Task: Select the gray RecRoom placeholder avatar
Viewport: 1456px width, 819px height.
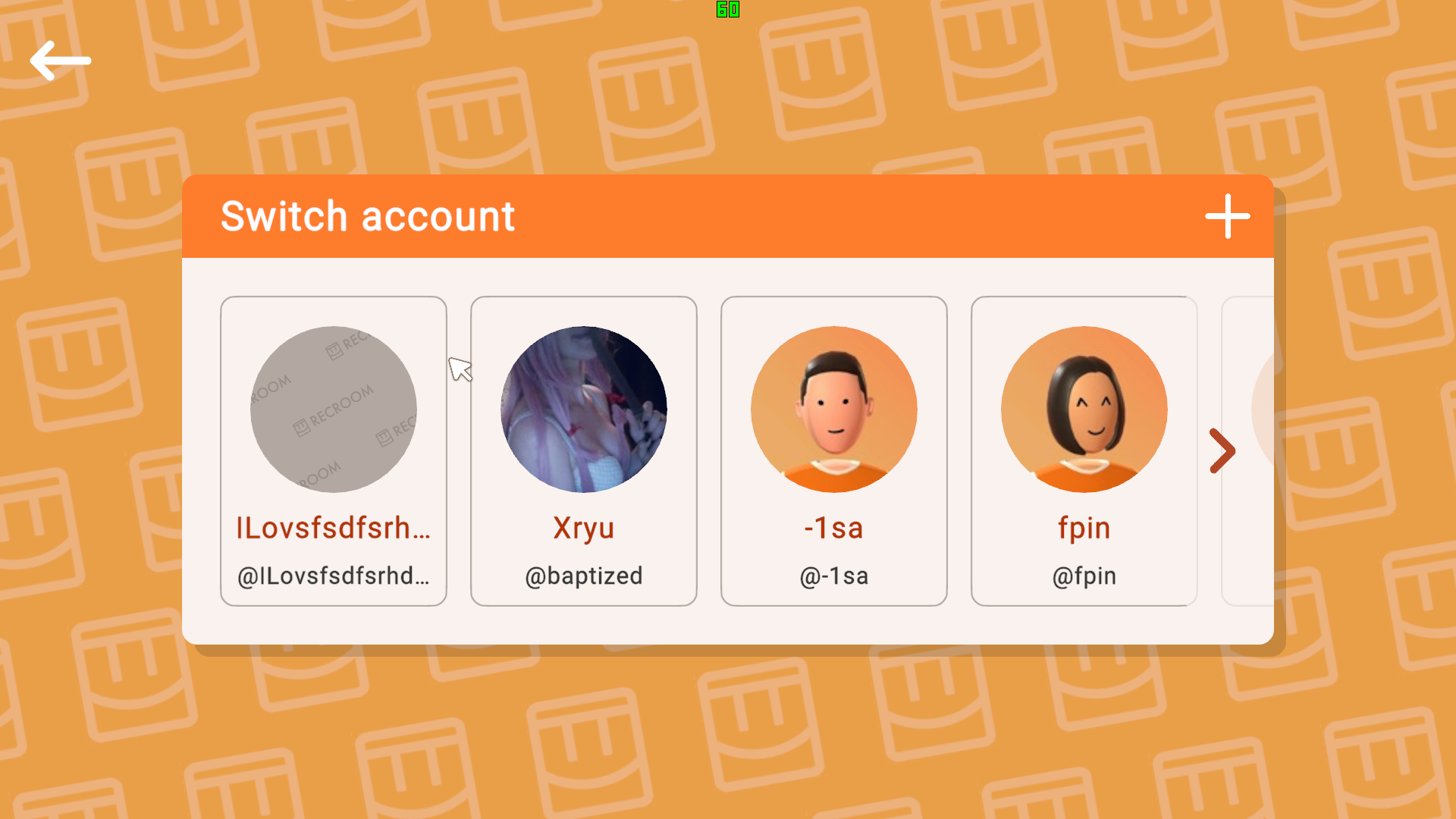Action: 334,409
